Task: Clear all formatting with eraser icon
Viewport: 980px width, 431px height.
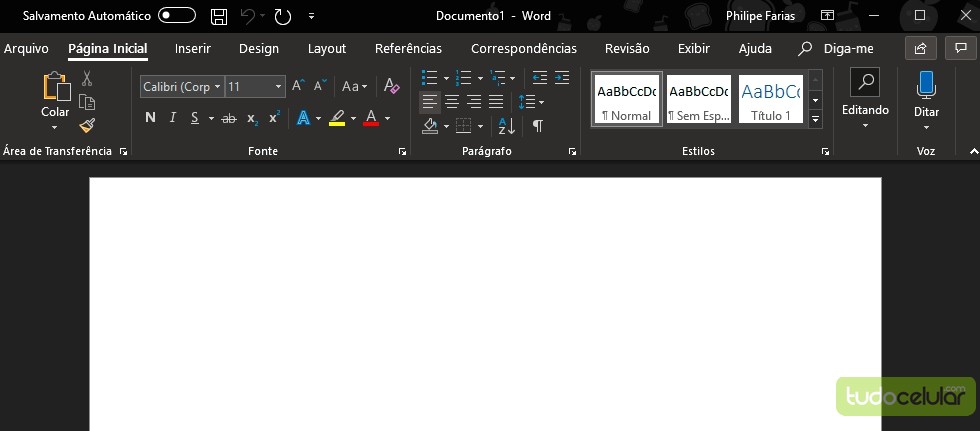Action: [391, 87]
